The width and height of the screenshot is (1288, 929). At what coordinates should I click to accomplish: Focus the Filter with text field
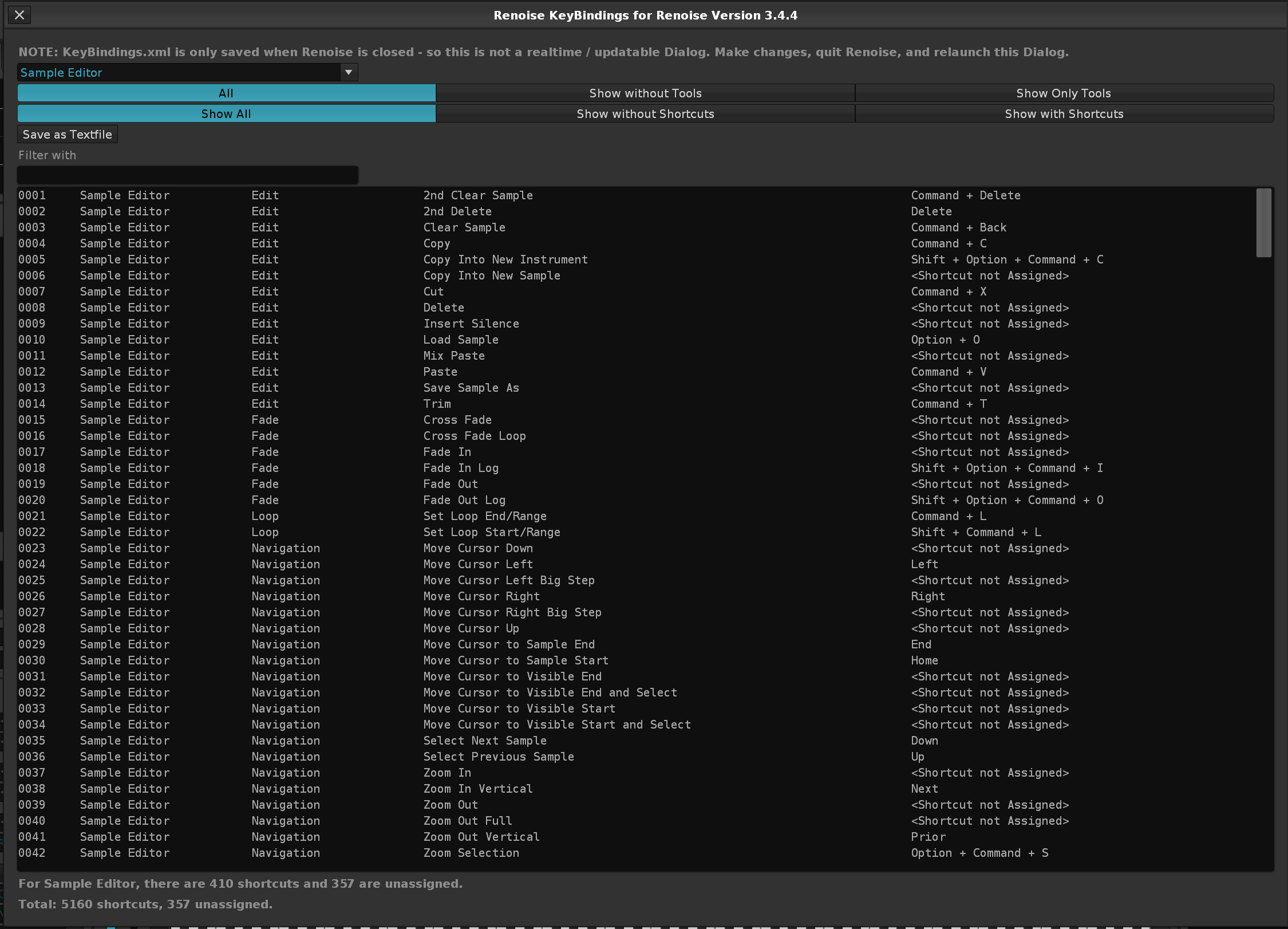188,175
